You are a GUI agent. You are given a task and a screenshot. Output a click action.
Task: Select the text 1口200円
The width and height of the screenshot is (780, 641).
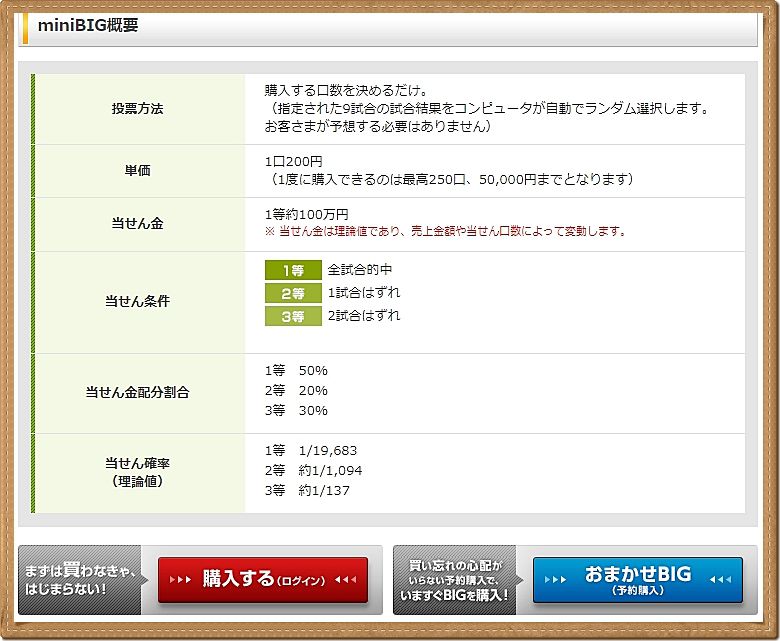pos(293,161)
